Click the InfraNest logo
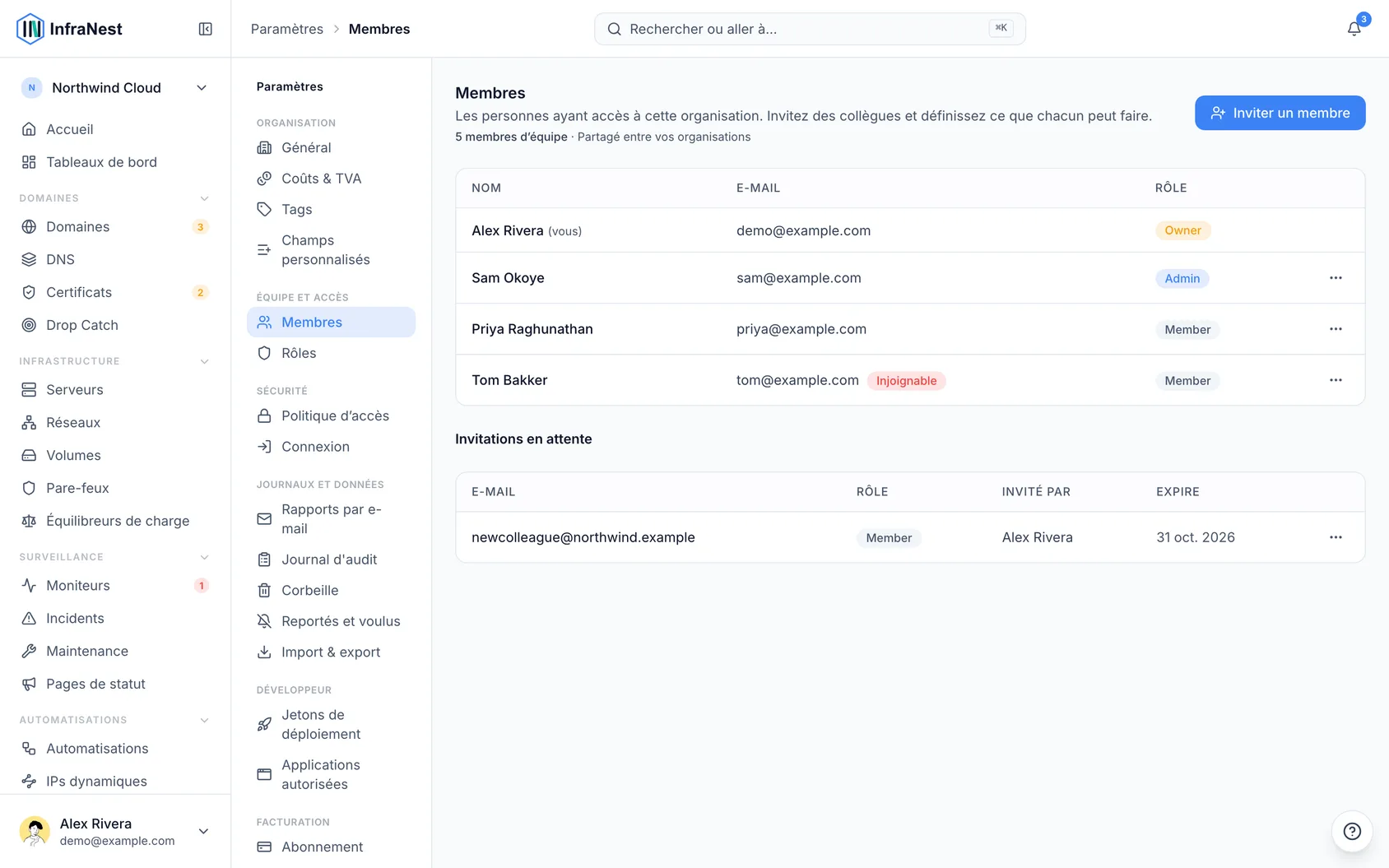The width and height of the screenshot is (1389, 868). tap(69, 29)
